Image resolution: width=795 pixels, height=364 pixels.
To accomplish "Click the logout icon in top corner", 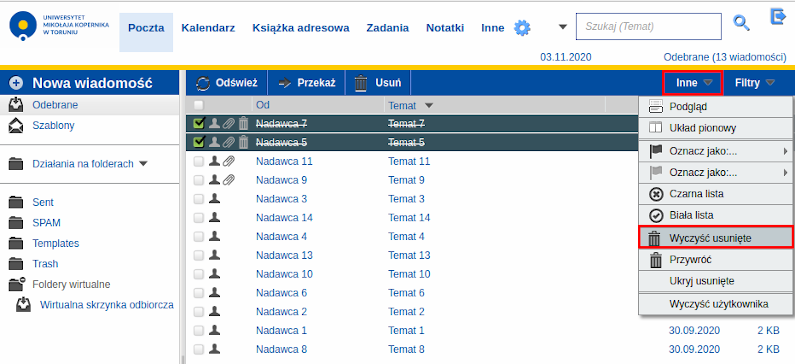I will [778, 16].
